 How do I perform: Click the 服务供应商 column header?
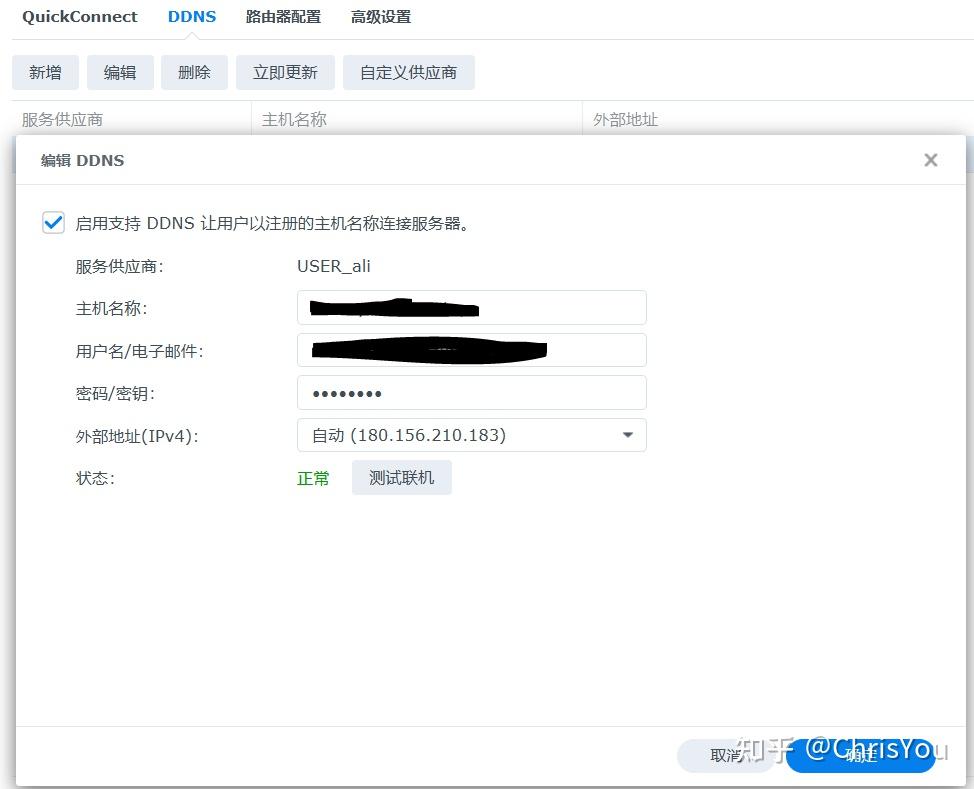point(60,119)
